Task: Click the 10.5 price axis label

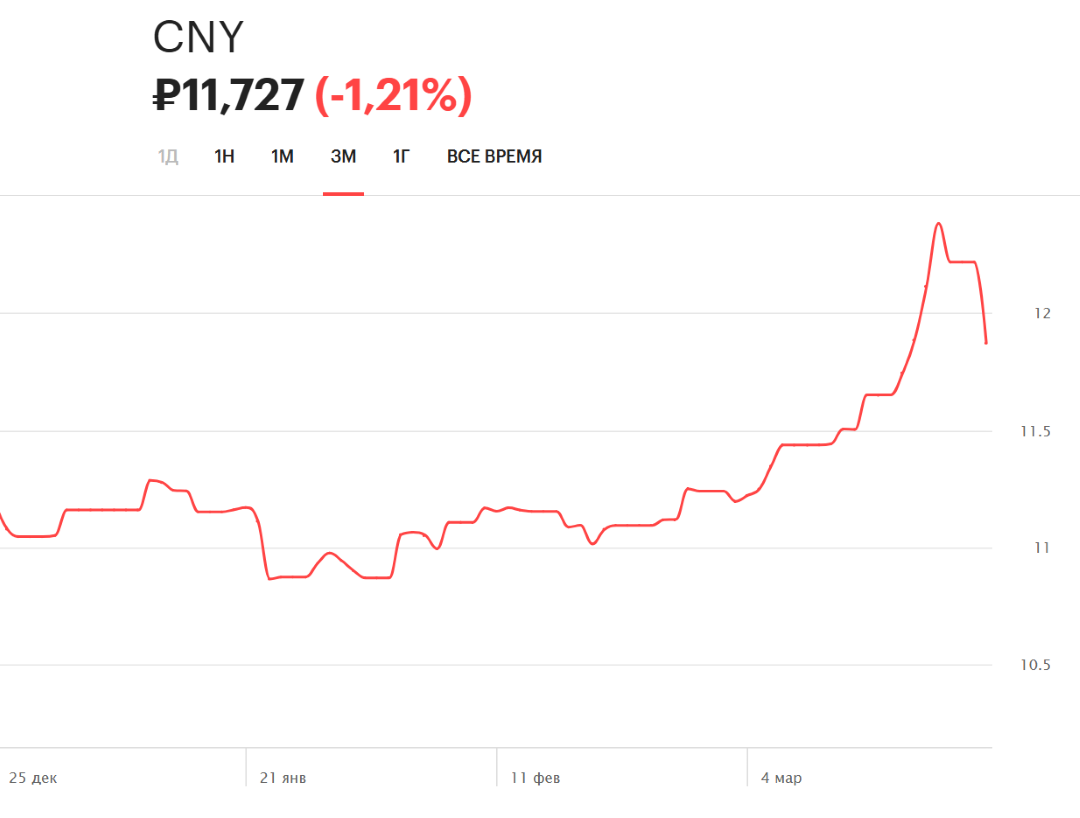Action: click(1035, 665)
